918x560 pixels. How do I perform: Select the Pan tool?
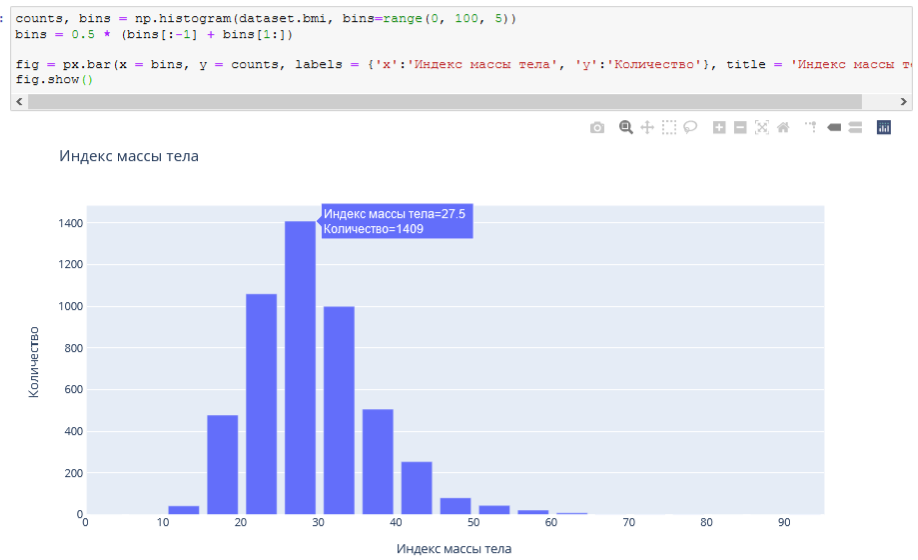coord(647,128)
